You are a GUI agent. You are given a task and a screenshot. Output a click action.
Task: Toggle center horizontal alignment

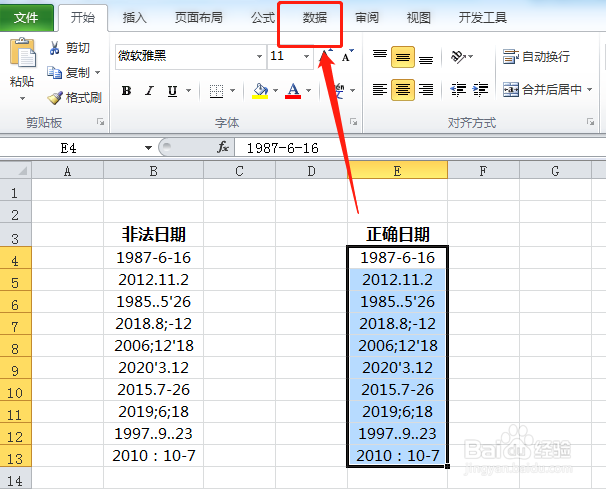click(x=403, y=90)
